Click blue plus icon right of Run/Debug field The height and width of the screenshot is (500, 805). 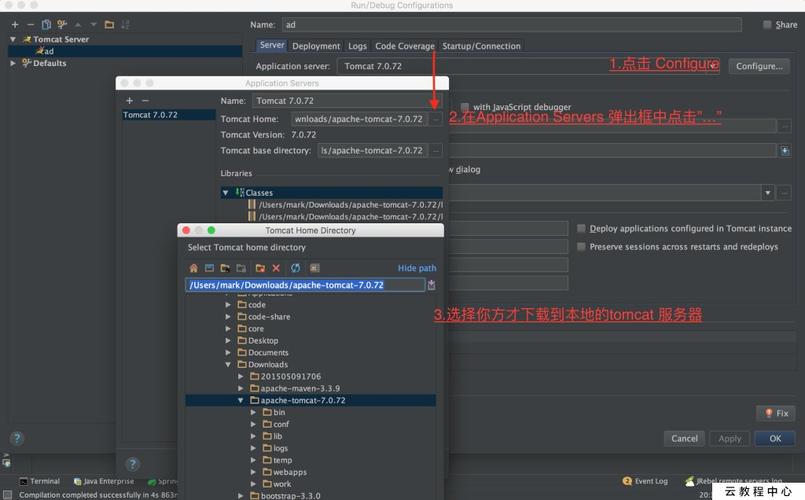click(785, 151)
